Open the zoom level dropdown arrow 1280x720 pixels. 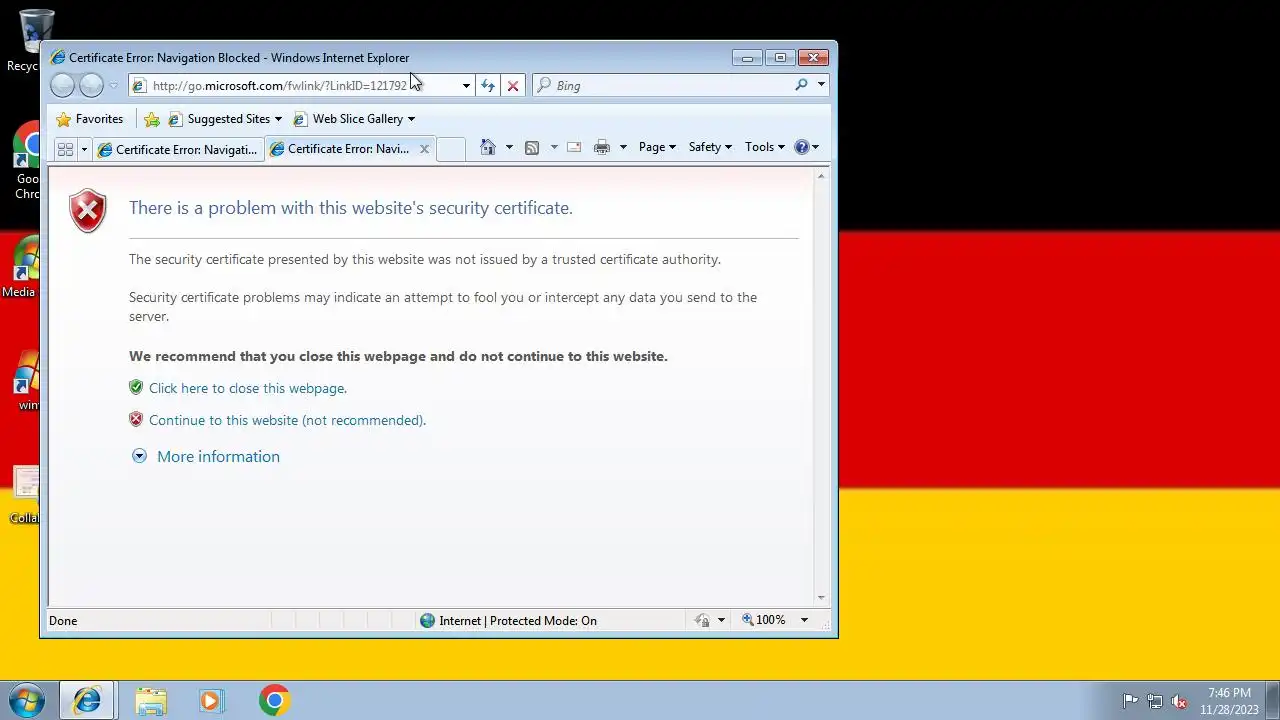[804, 620]
